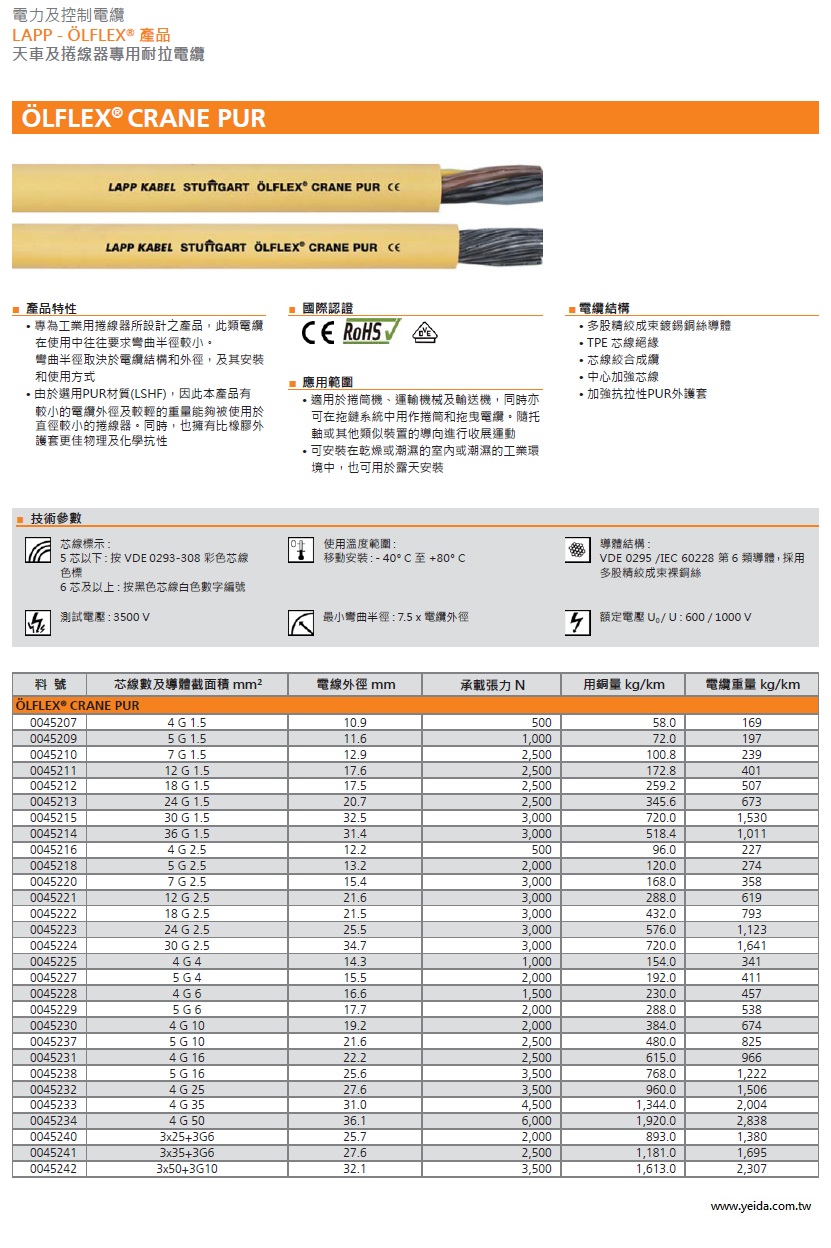Click the core identification cable icon
Image resolution: width=831 pixels, height=1248 pixels.
(x=38, y=551)
